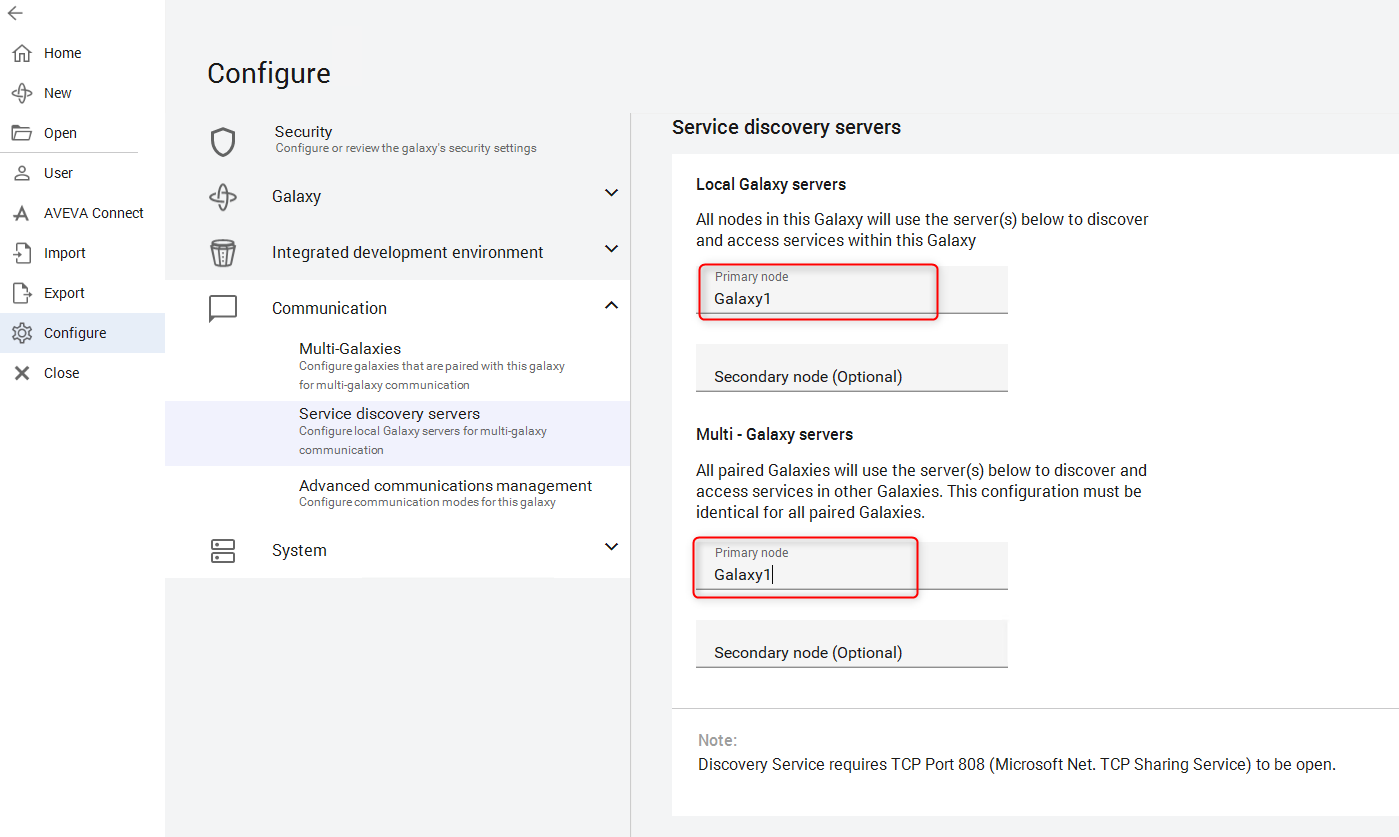Click the Home house icon
This screenshot has height=837, width=1399.
coord(22,53)
